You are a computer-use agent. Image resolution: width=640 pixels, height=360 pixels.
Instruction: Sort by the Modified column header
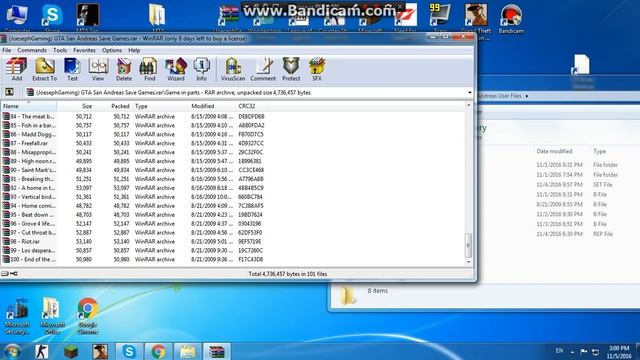pyautogui.click(x=203, y=106)
